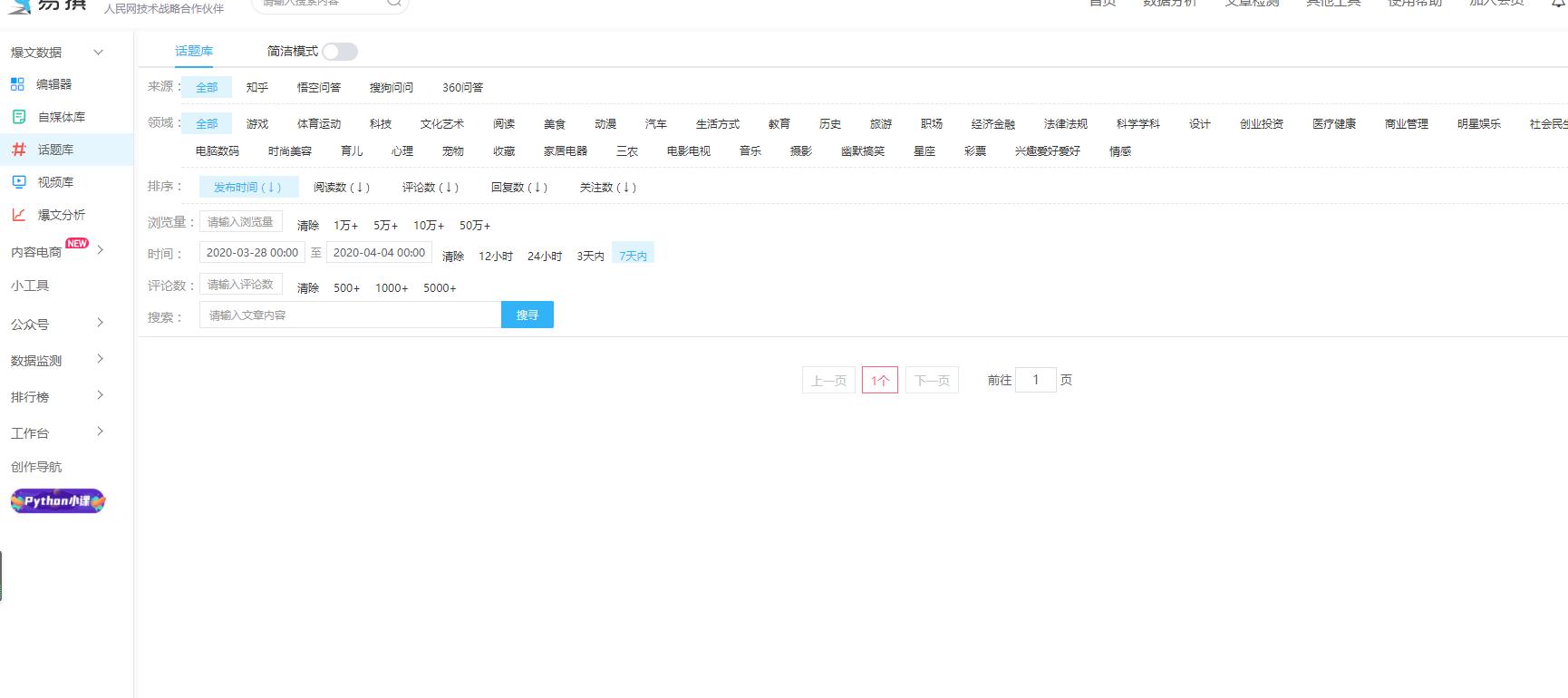Open 爆文分析 via its chart icon

(19, 215)
